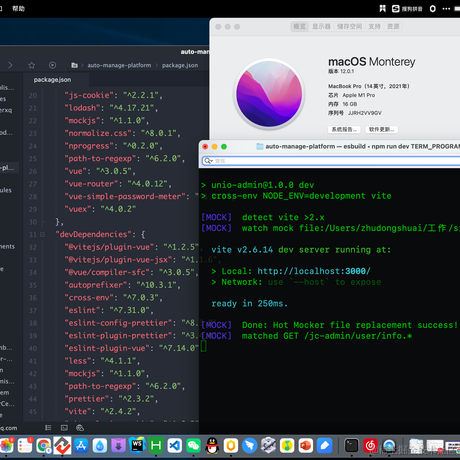Click the 软件更新... button in About This Mac
The height and width of the screenshot is (460, 460).
pos(381,129)
